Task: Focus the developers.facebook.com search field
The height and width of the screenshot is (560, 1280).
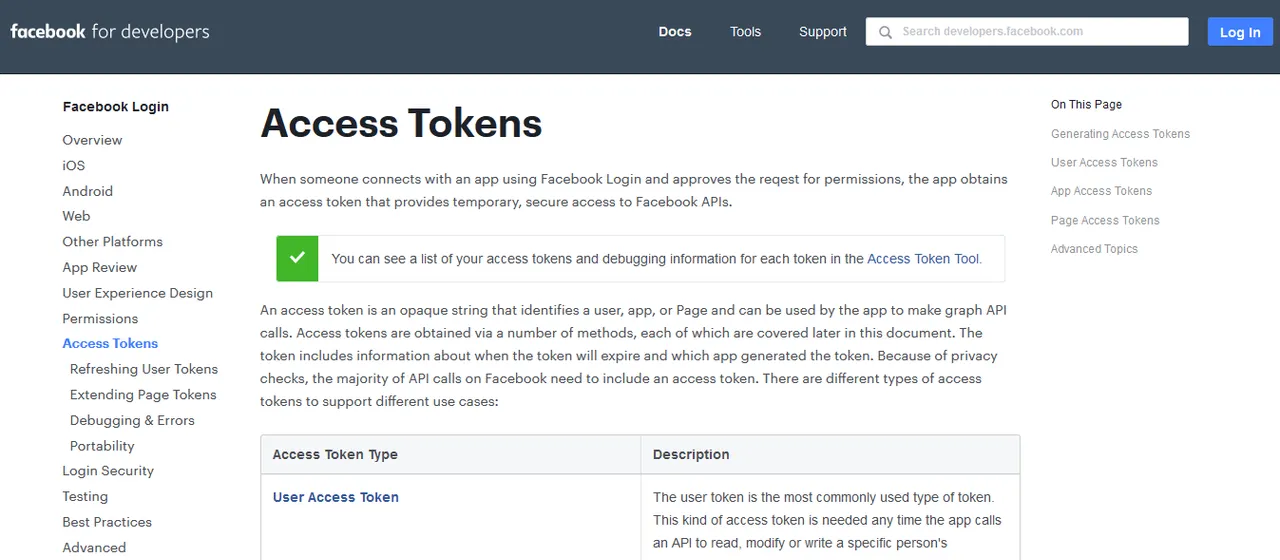Action: coord(1027,32)
